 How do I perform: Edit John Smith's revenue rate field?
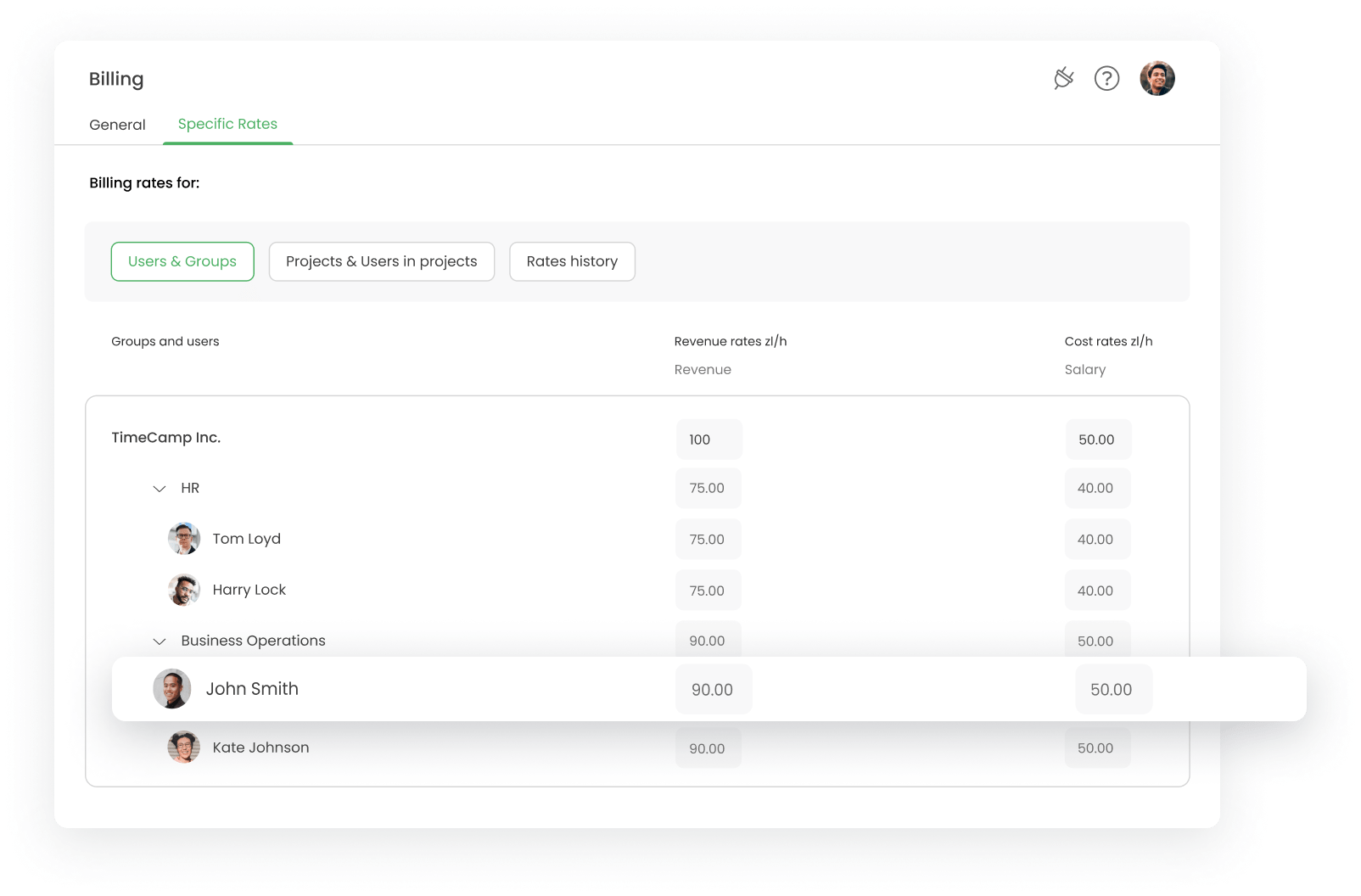click(713, 690)
